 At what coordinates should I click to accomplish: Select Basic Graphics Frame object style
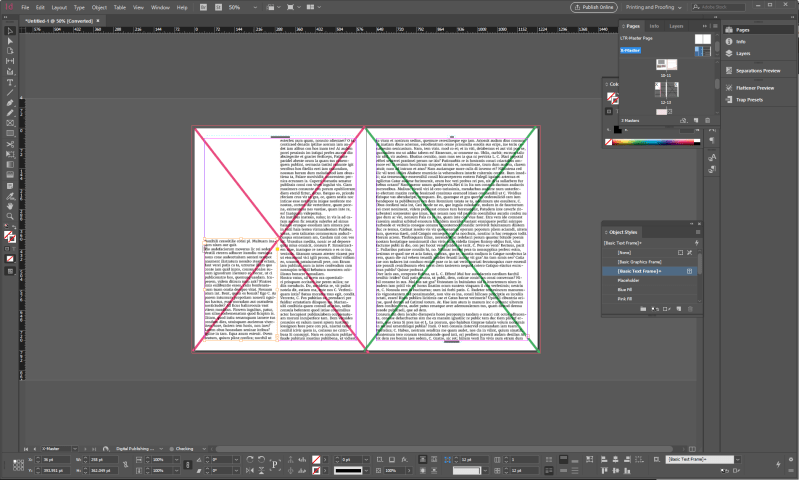649,262
